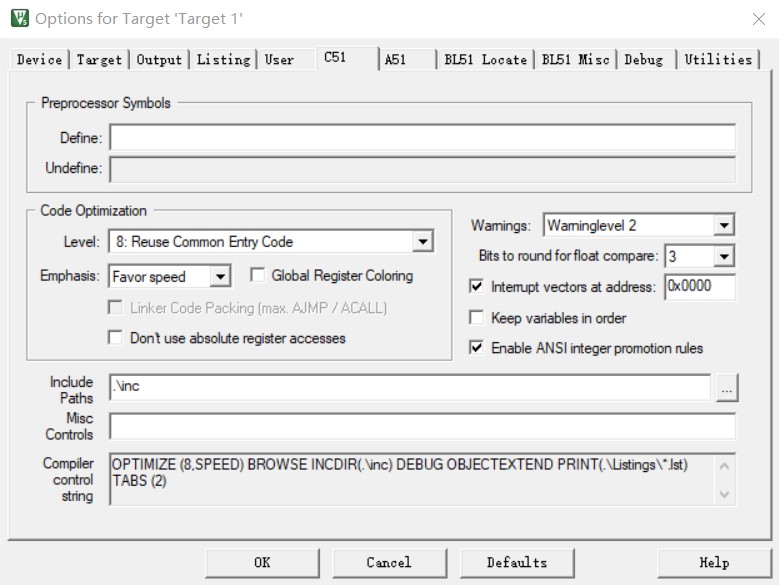Click the Keil uVision title bar icon
Viewport: 779px width, 585px height.
pos(19,18)
